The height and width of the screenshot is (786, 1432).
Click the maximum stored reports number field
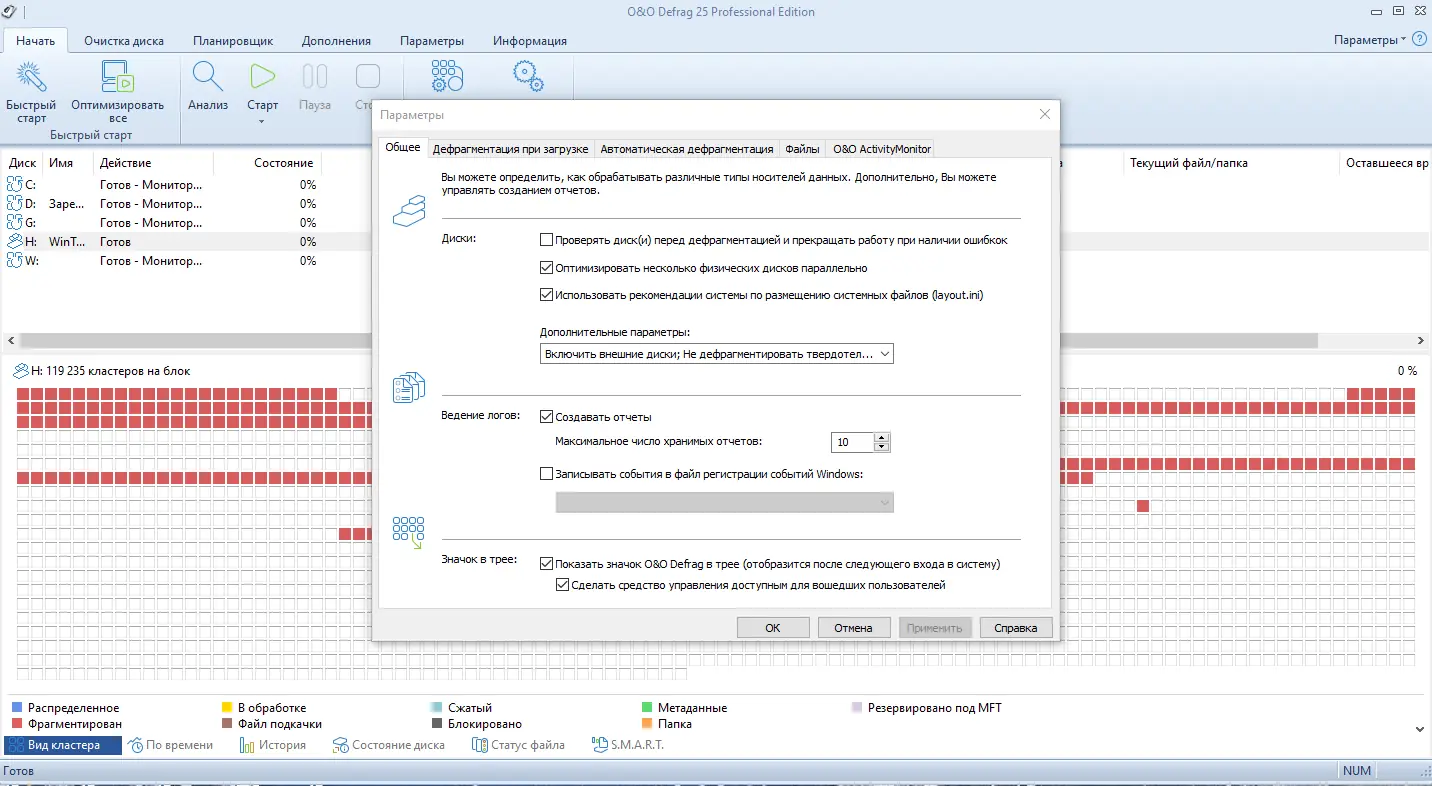[852, 442]
